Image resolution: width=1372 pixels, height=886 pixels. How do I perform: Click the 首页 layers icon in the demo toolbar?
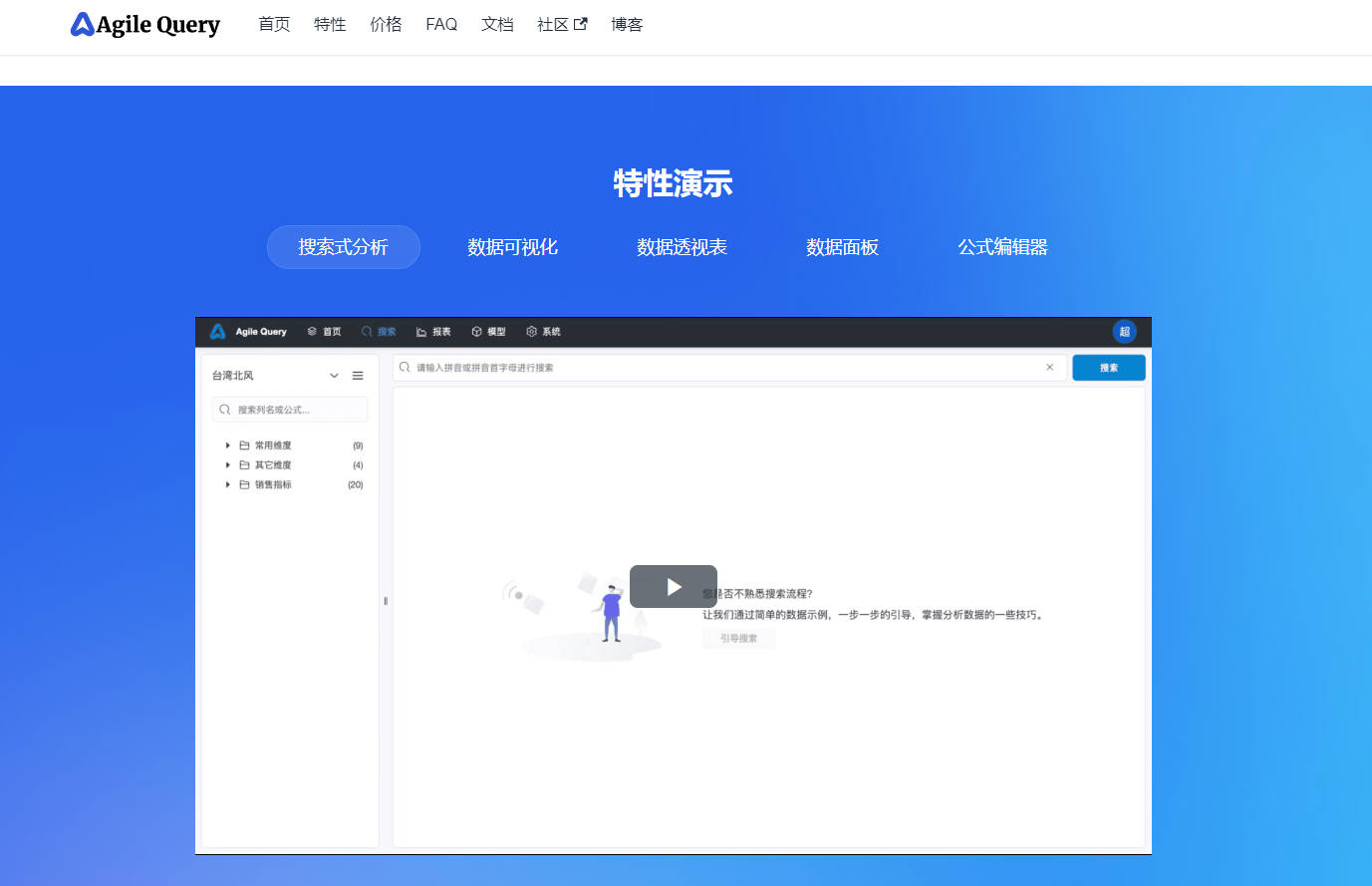click(x=312, y=332)
